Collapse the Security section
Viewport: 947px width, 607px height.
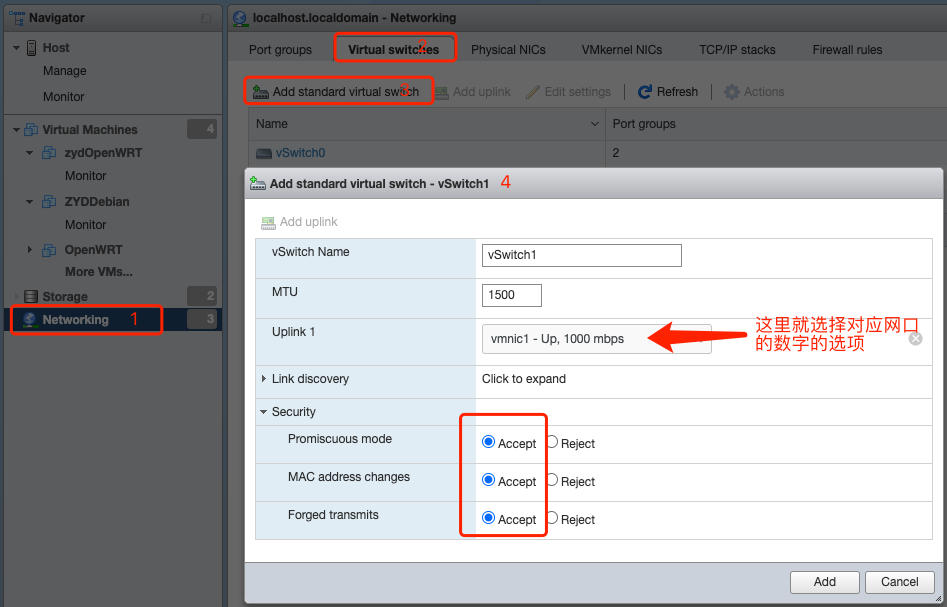263,412
